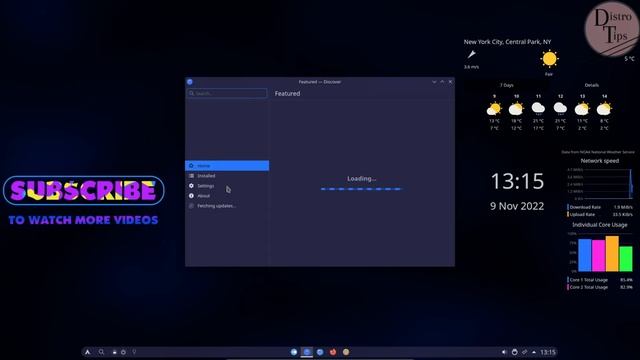
Task: Expand the hidden system tray icons arrow
Action: [534, 352]
